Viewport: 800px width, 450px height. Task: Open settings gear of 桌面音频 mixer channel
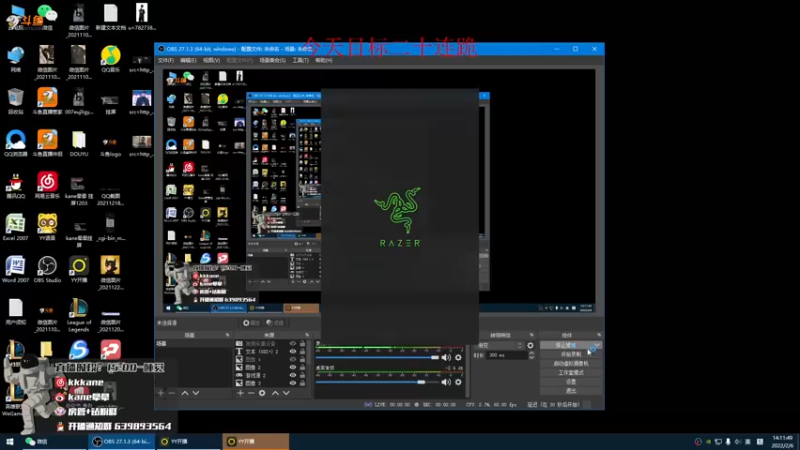coord(458,382)
